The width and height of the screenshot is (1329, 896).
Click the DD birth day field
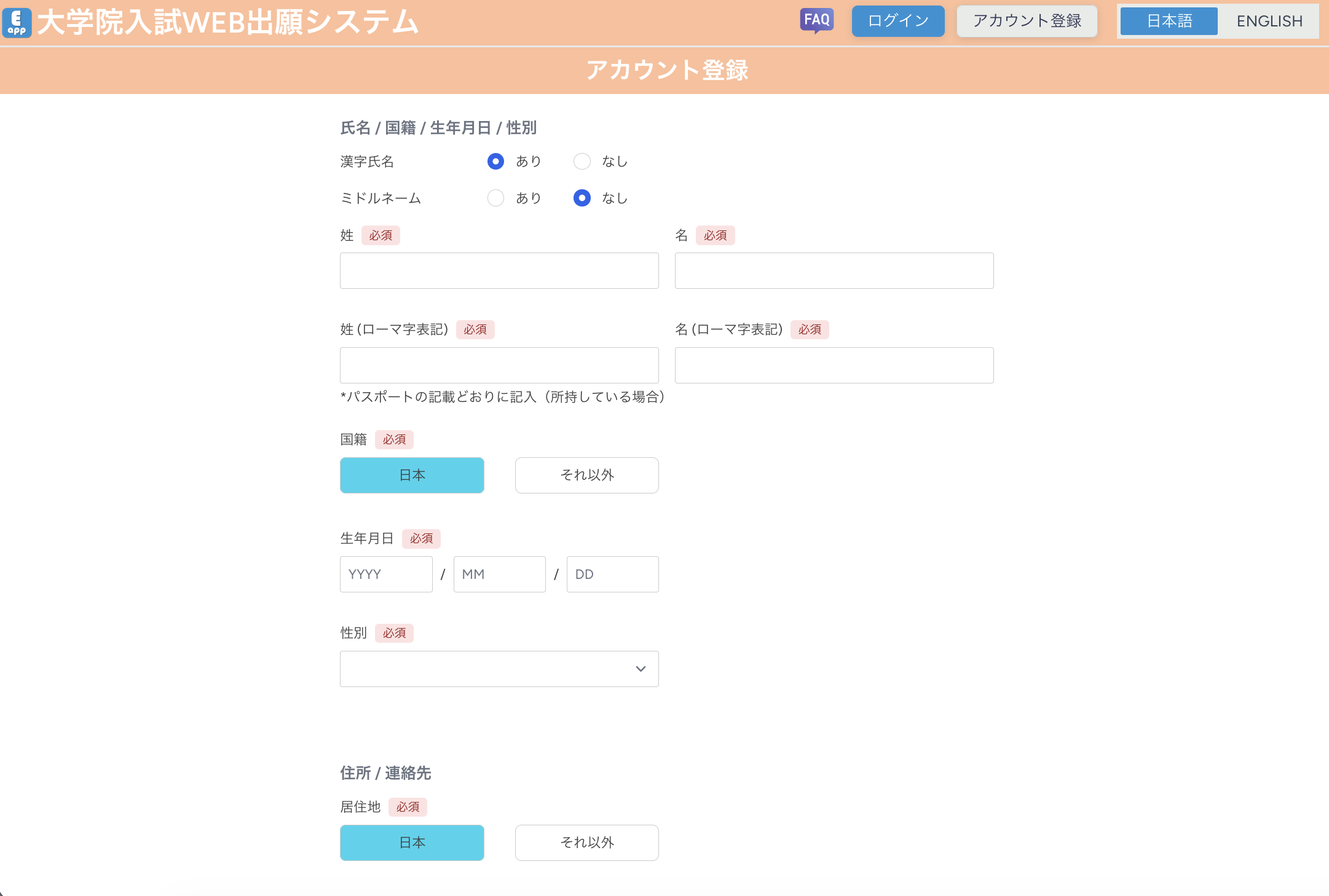(612, 575)
